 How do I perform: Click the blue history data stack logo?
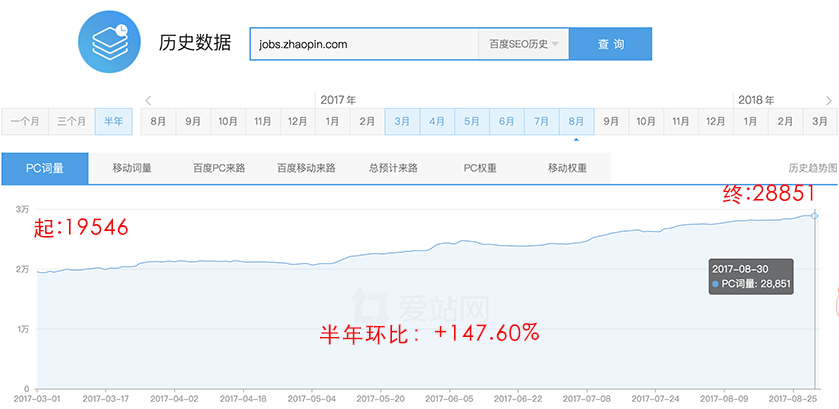coord(109,42)
